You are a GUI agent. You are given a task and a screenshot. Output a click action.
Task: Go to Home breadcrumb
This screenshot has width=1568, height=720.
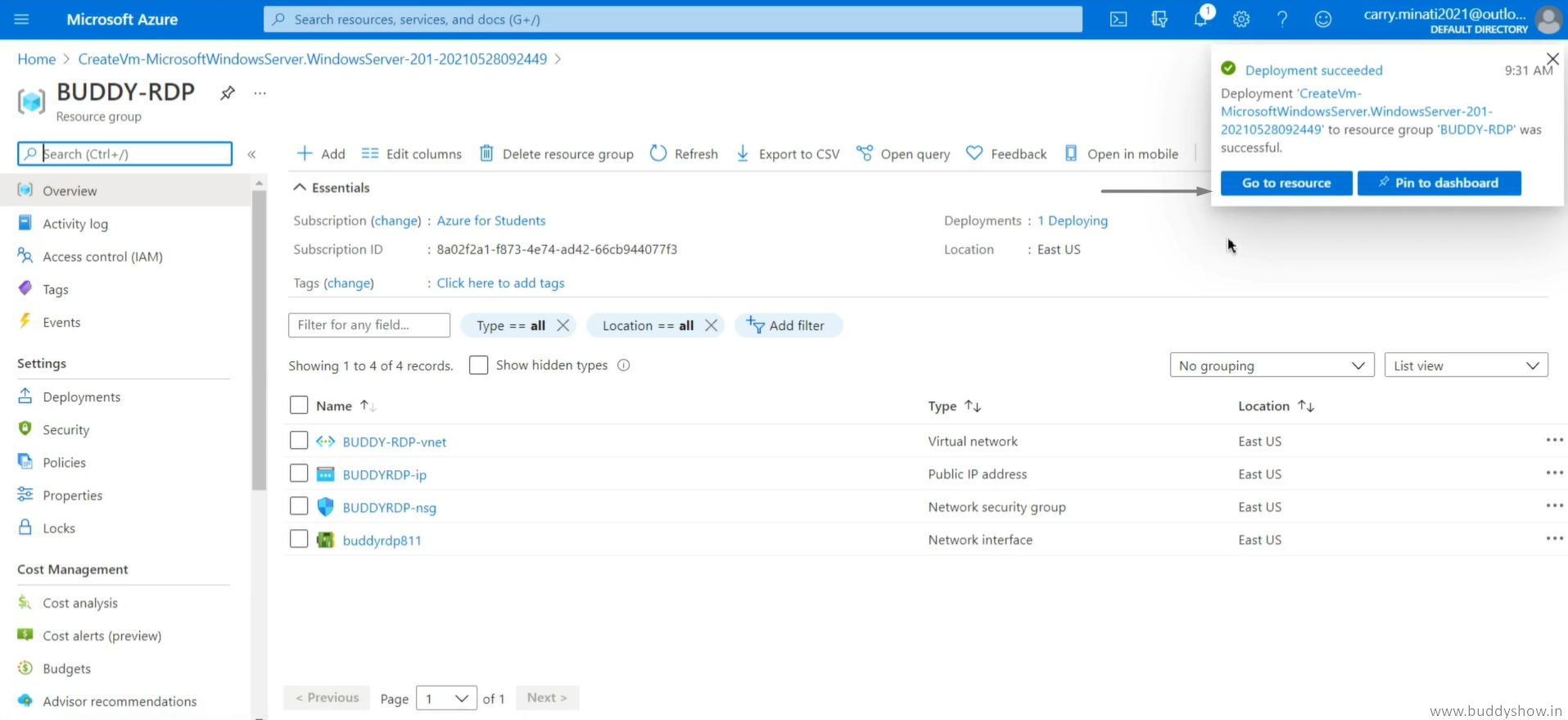36,59
